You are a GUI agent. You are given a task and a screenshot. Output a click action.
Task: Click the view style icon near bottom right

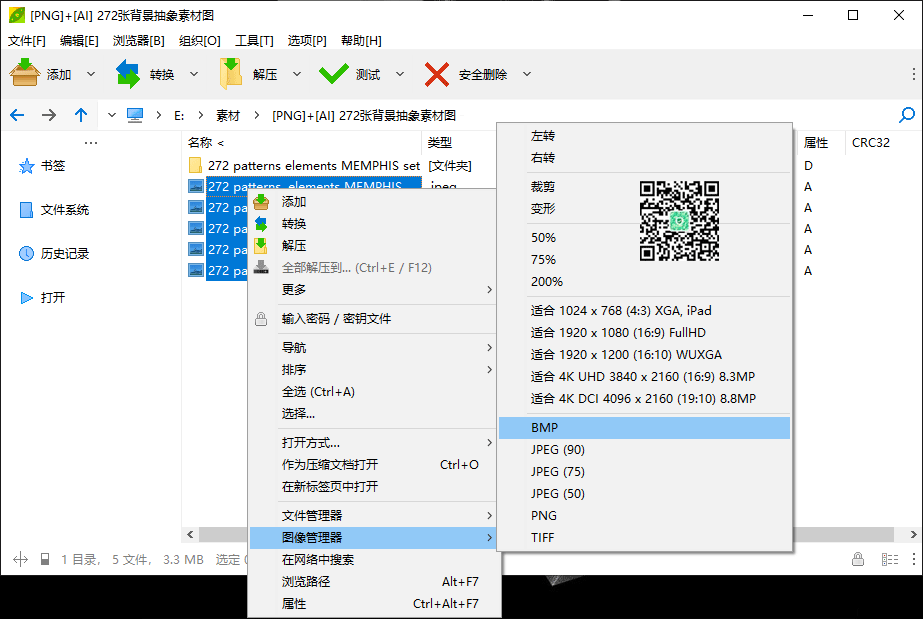point(891,559)
